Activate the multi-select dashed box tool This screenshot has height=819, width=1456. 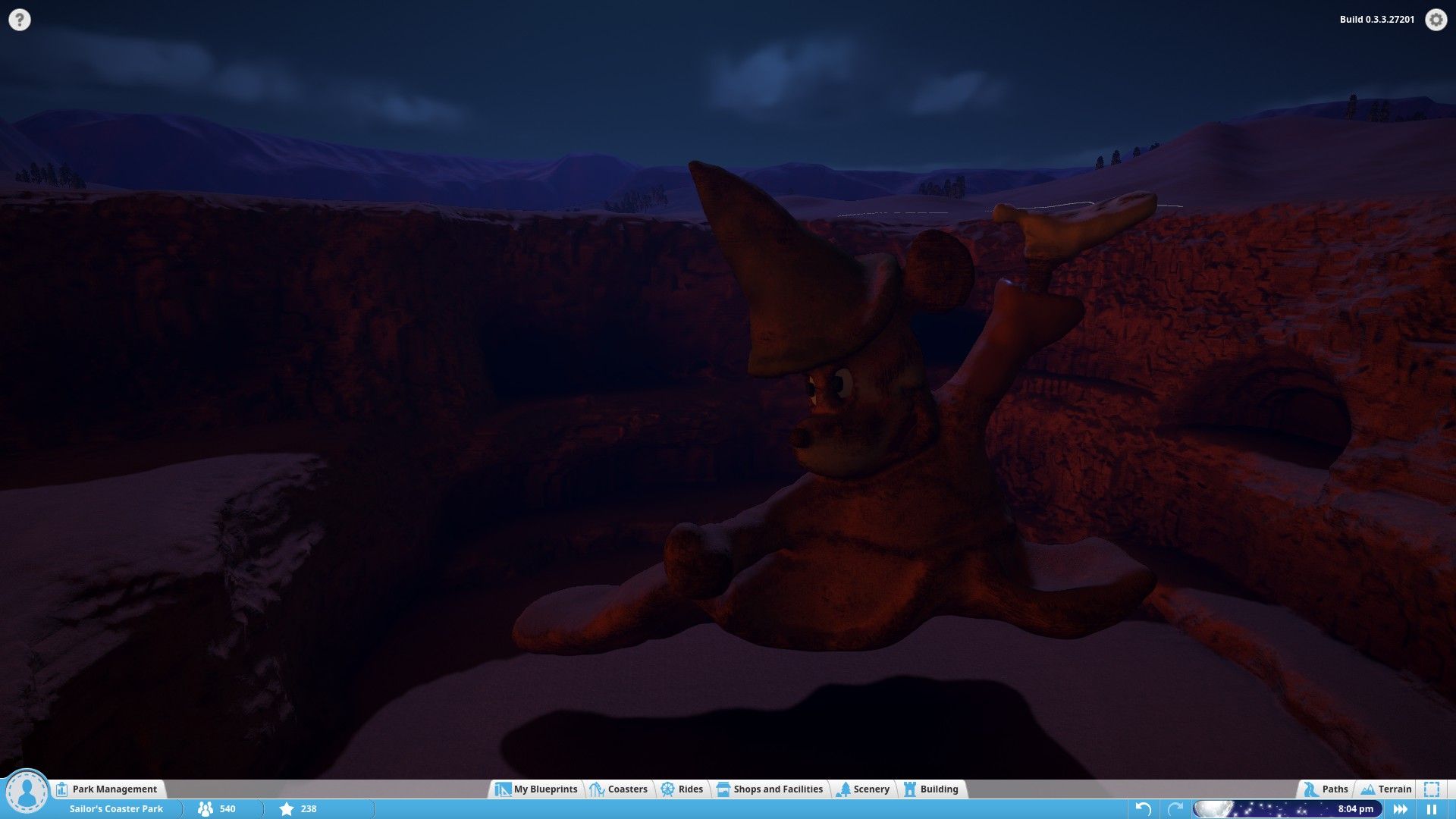(x=1432, y=789)
